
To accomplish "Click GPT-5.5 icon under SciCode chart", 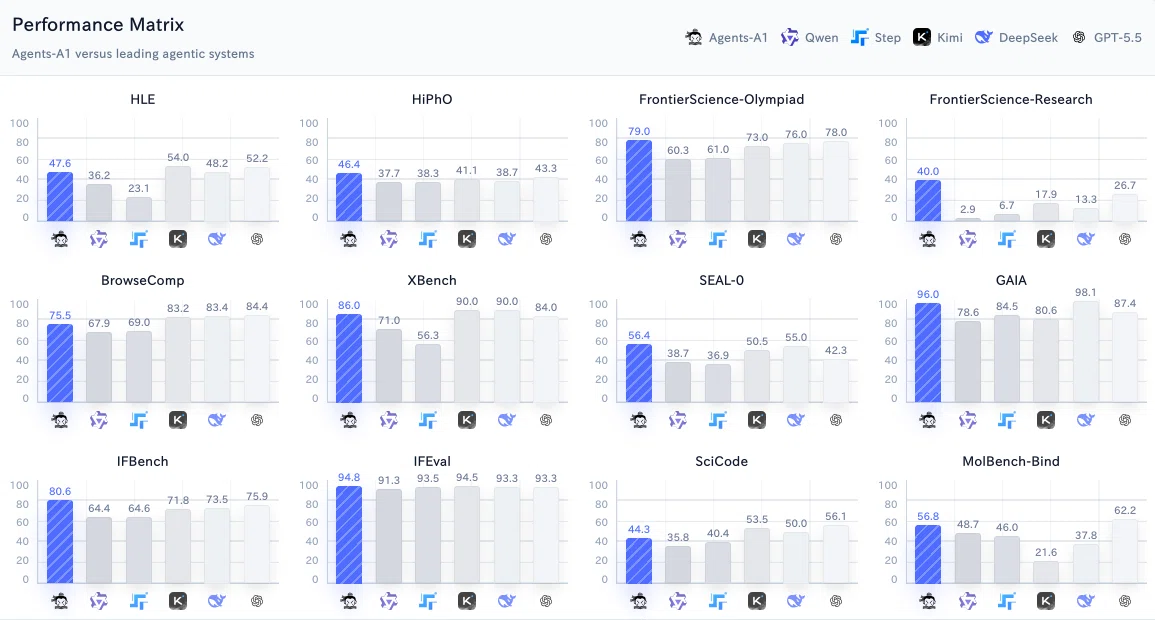I will pos(835,601).
